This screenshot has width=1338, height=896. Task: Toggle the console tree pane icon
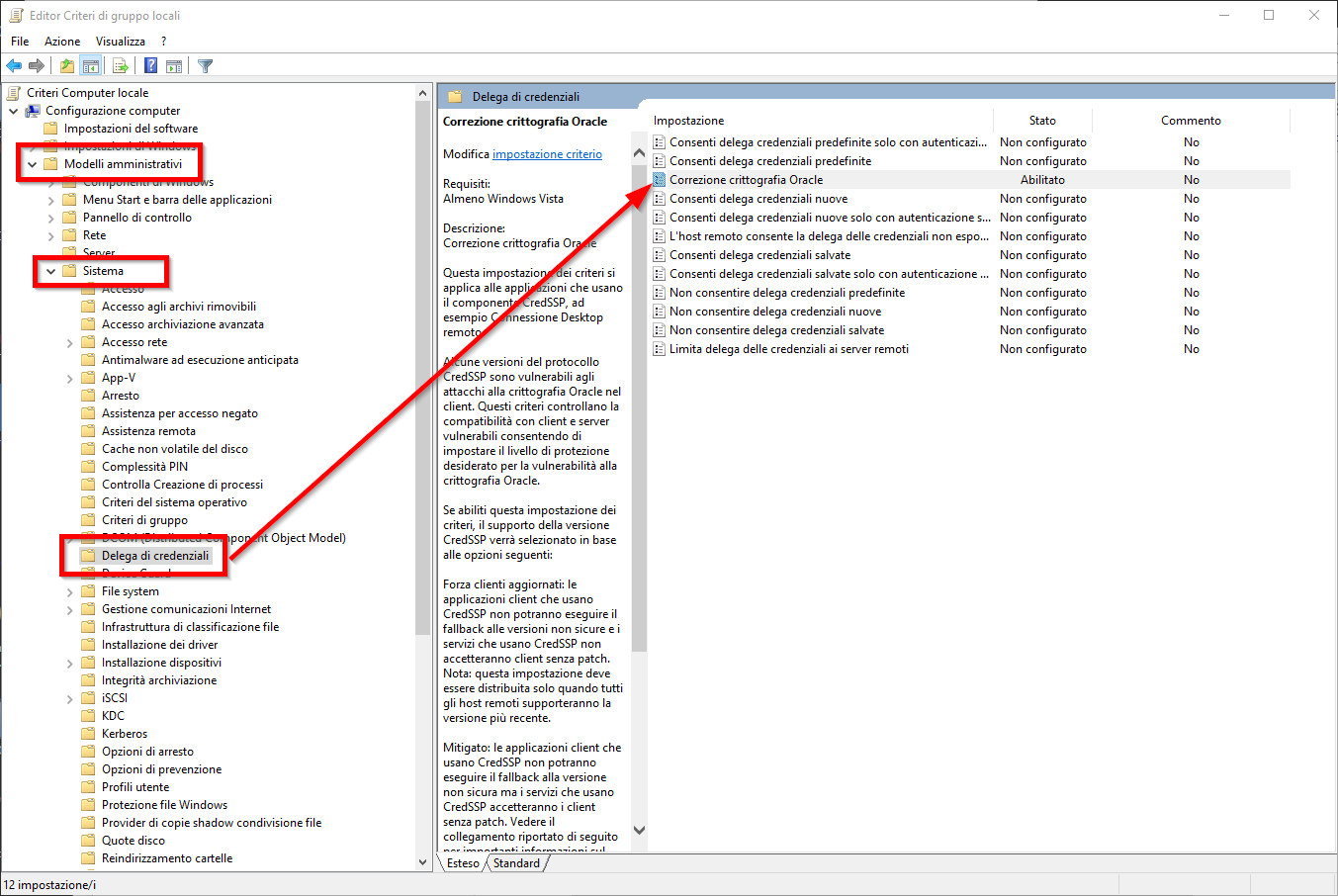[90, 65]
